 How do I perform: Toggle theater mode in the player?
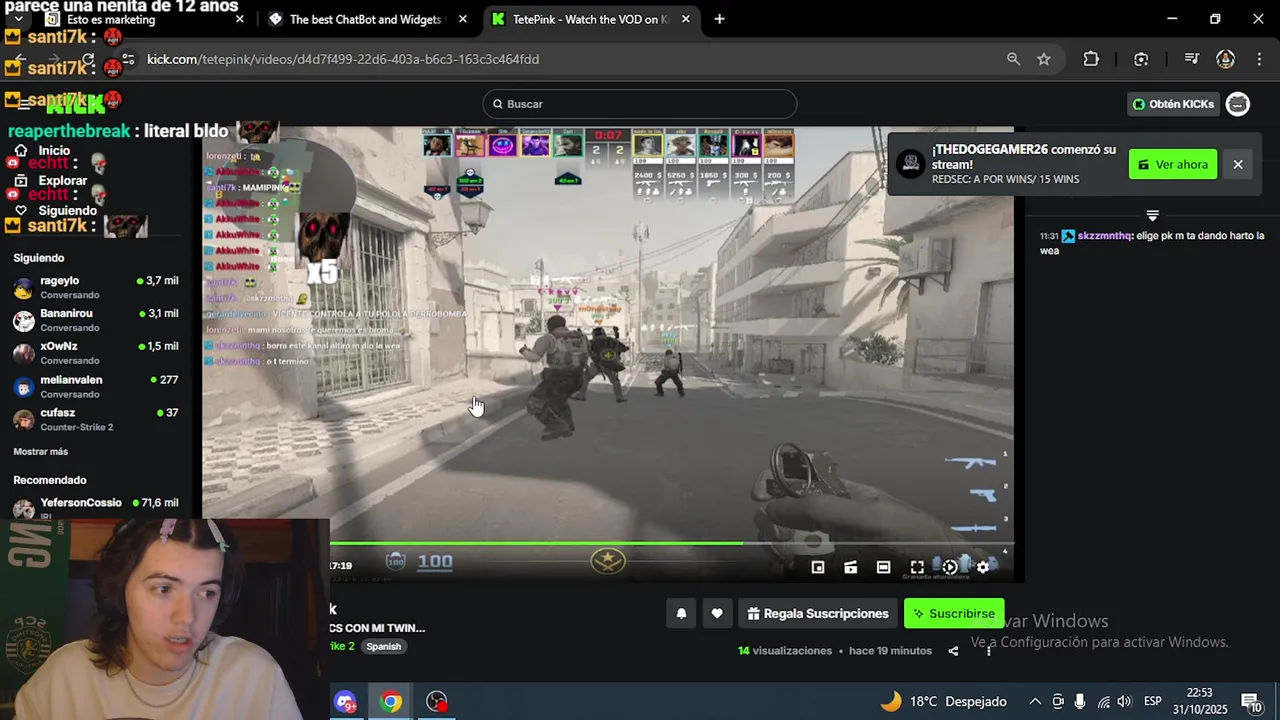(884, 567)
